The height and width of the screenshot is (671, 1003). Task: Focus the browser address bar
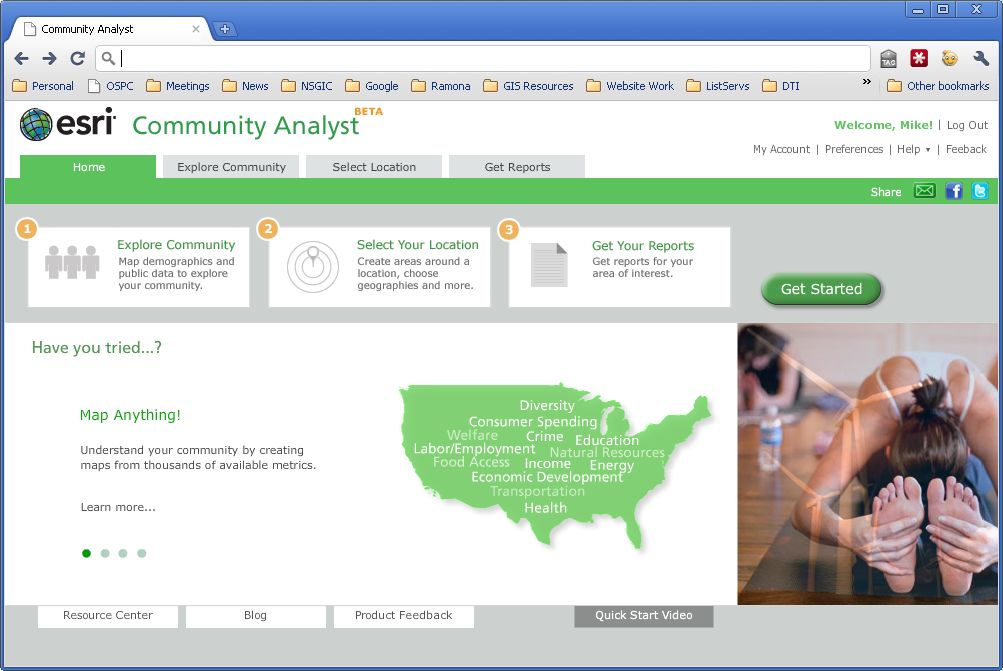[483, 59]
